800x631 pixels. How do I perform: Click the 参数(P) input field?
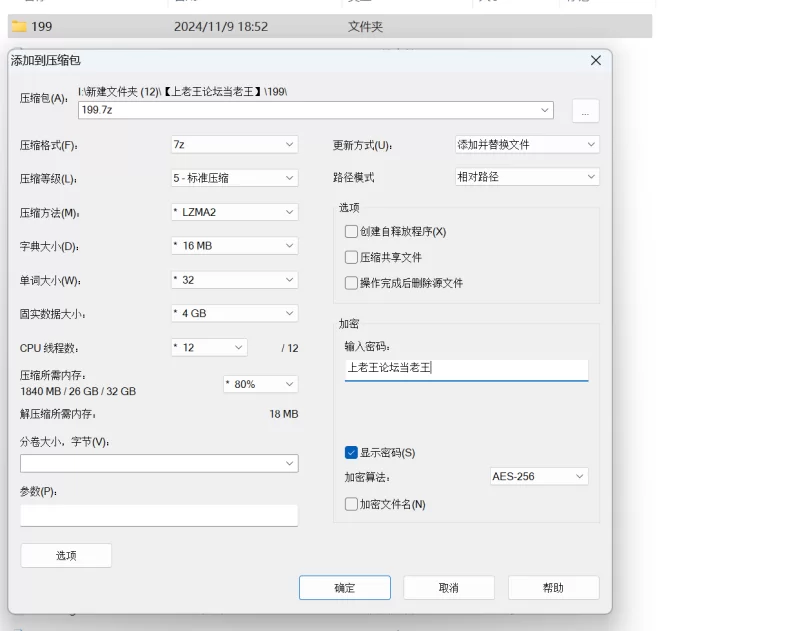pos(159,515)
